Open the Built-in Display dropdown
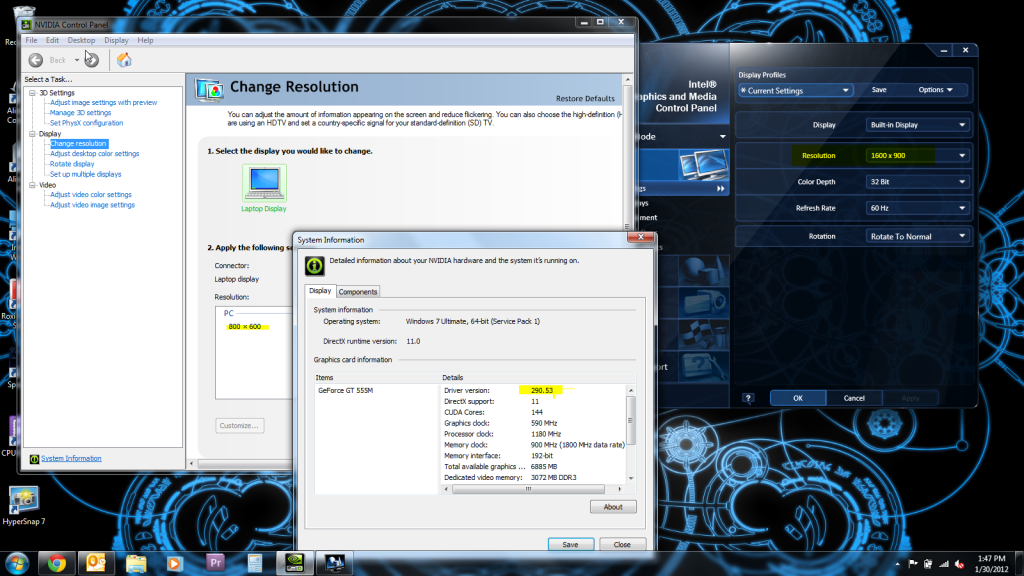 [x=917, y=125]
